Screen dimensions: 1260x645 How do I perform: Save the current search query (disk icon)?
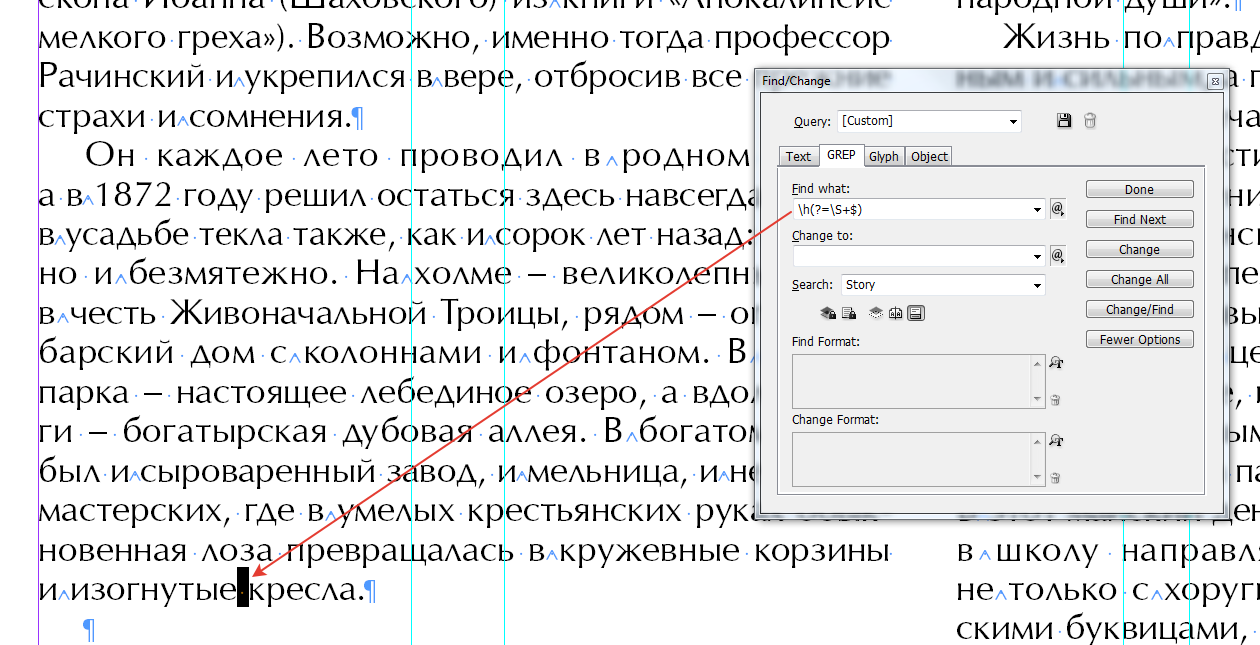click(1064, 120)
